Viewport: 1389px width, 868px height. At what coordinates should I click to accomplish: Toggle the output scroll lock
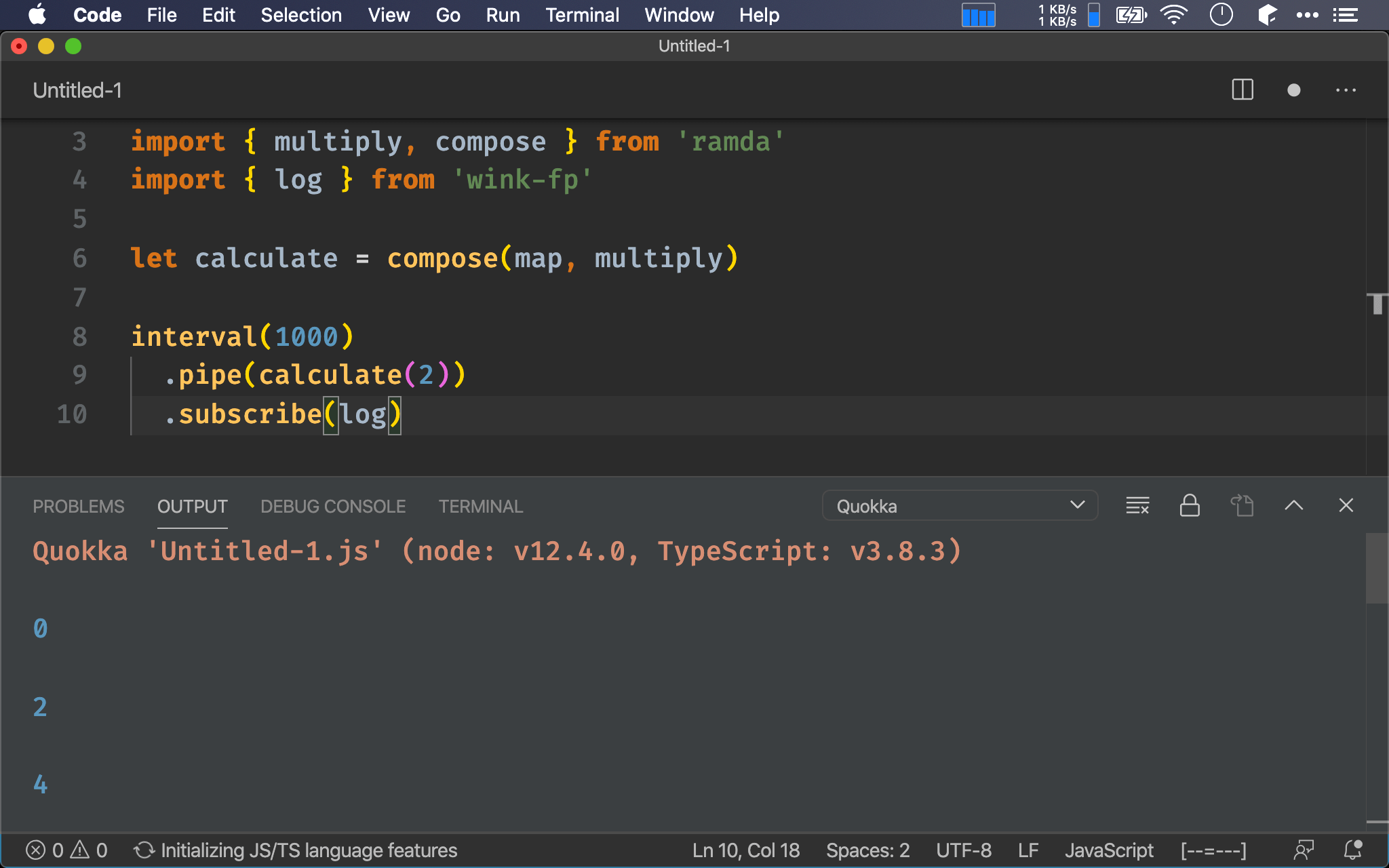point(1190,506)
